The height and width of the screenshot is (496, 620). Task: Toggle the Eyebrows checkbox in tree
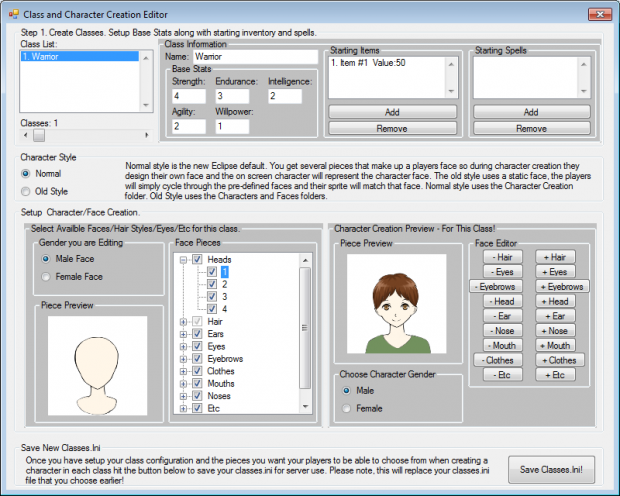coord(198,358)
